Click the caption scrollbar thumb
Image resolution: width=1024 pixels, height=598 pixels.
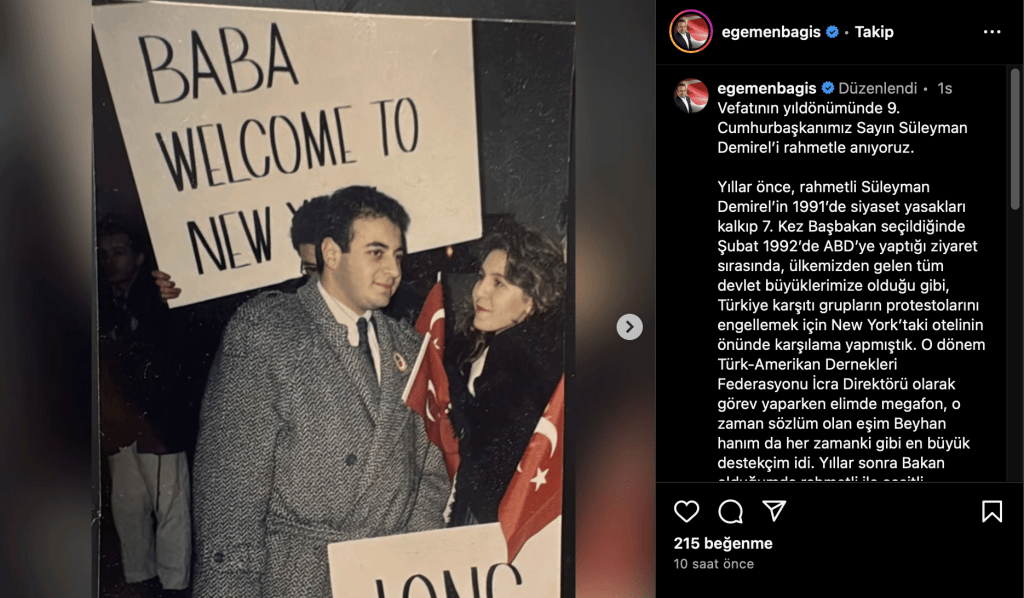[x=1015, y=139]
